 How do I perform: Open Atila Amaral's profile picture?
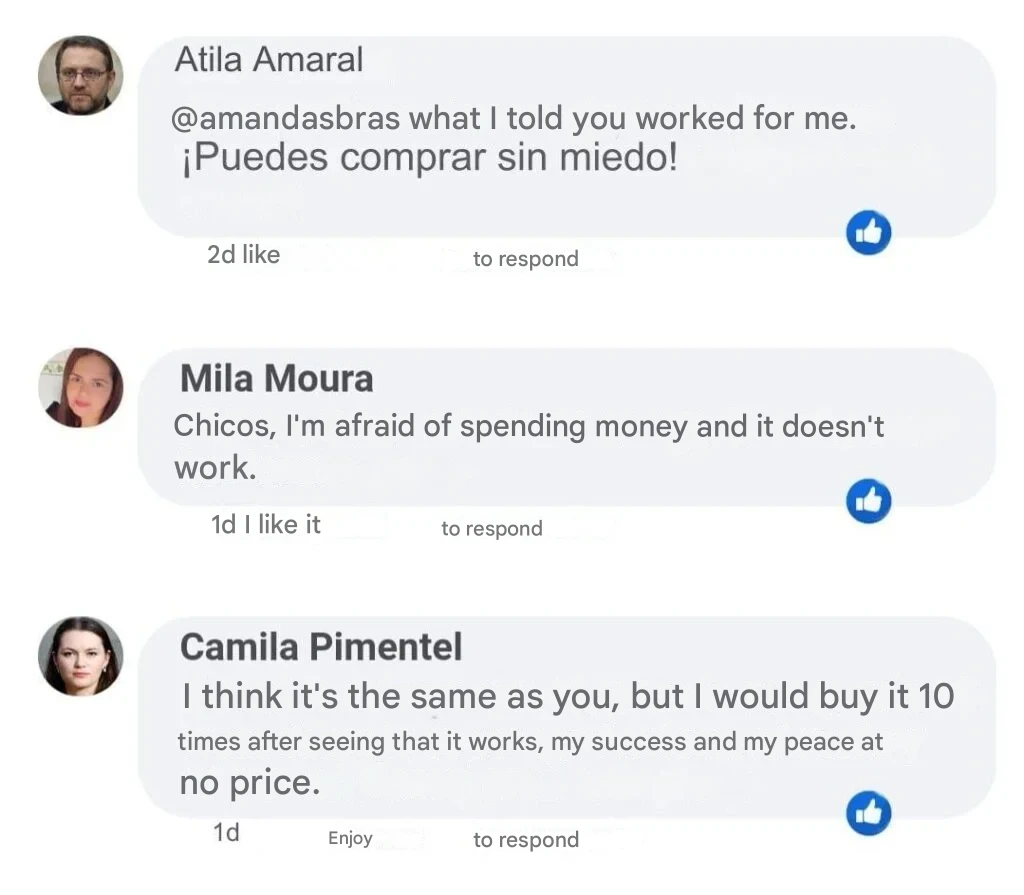[x=81, y=76]
